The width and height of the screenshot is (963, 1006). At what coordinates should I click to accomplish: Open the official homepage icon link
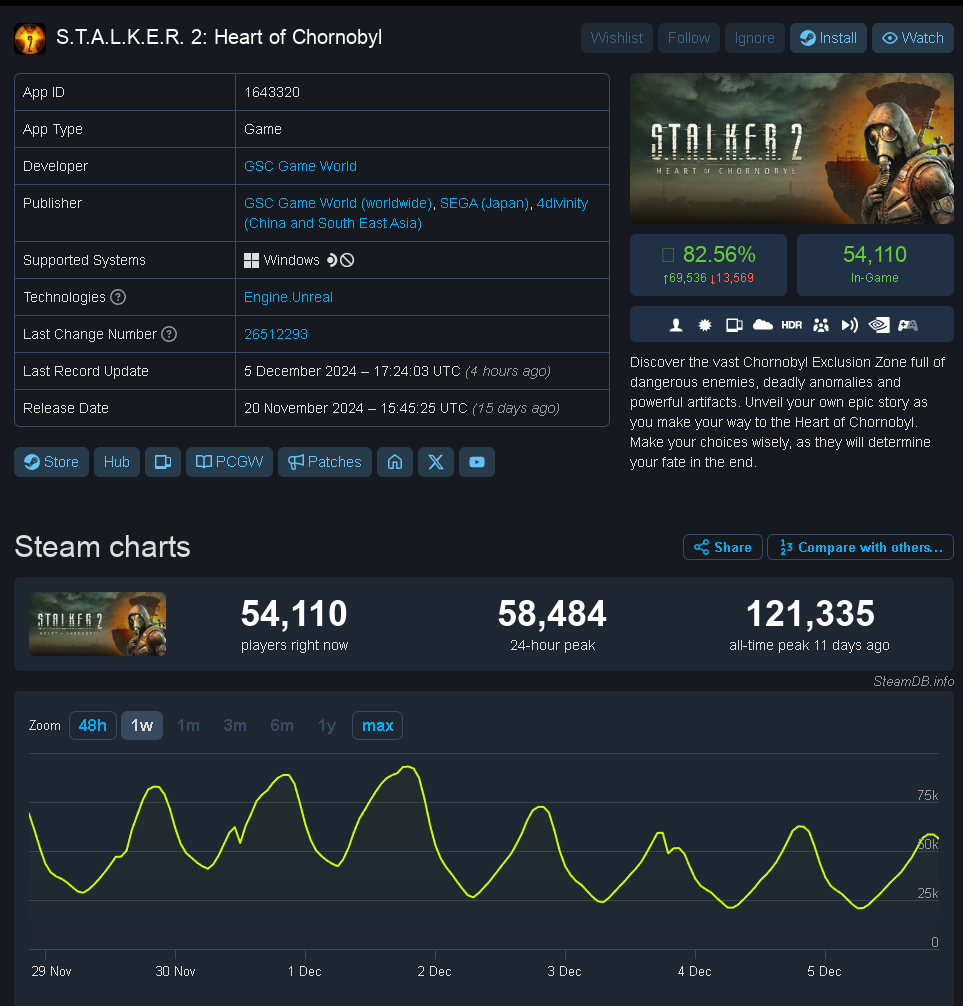point(395,462)
